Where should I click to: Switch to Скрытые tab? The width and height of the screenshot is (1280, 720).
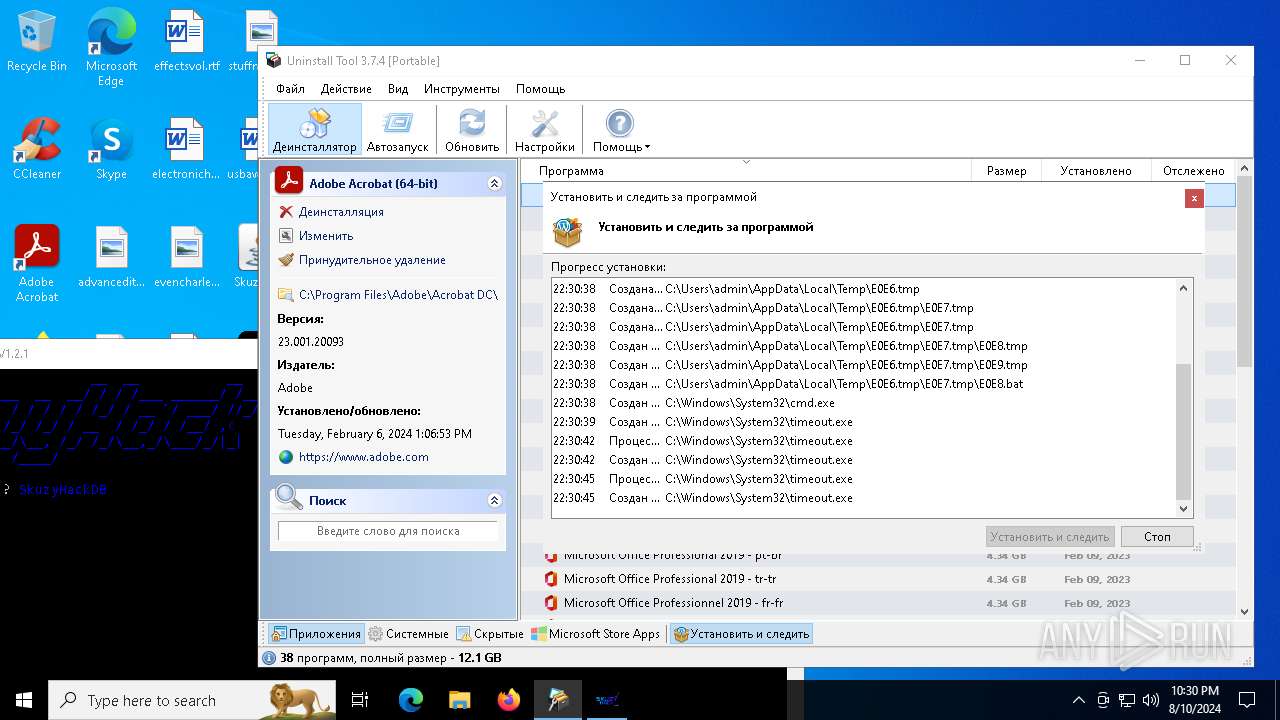tap(490, 634)
